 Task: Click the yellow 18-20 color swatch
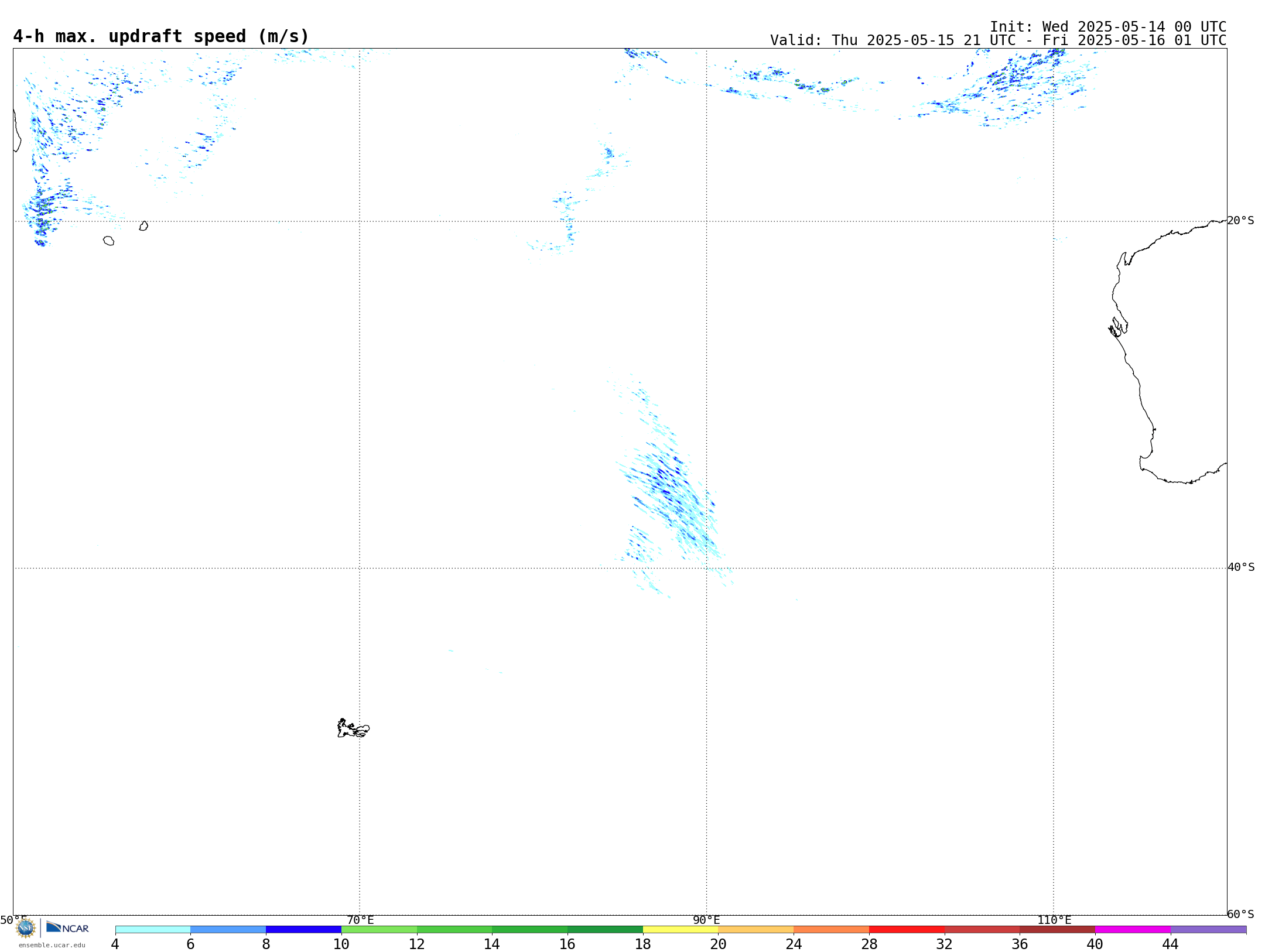pos(681,930)
